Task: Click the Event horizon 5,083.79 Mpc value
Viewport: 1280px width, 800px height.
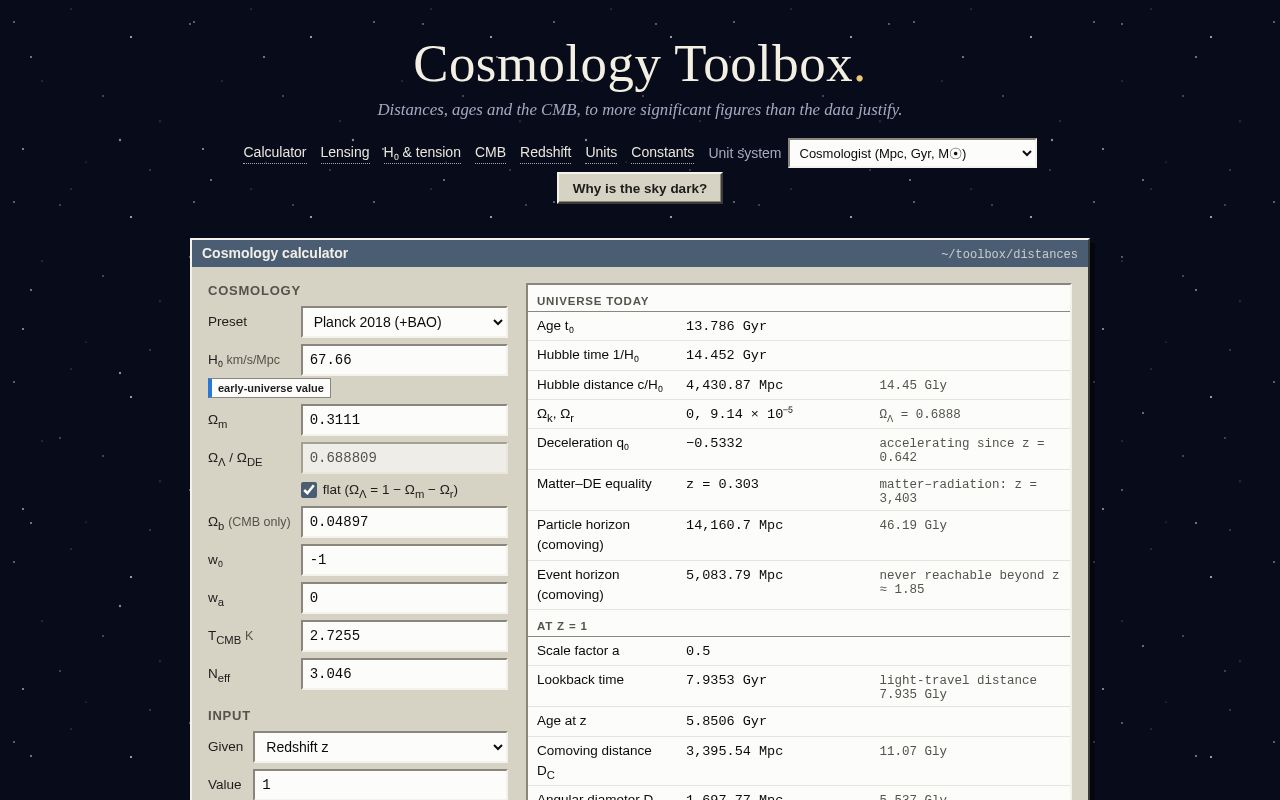Action: click(734, 575)
